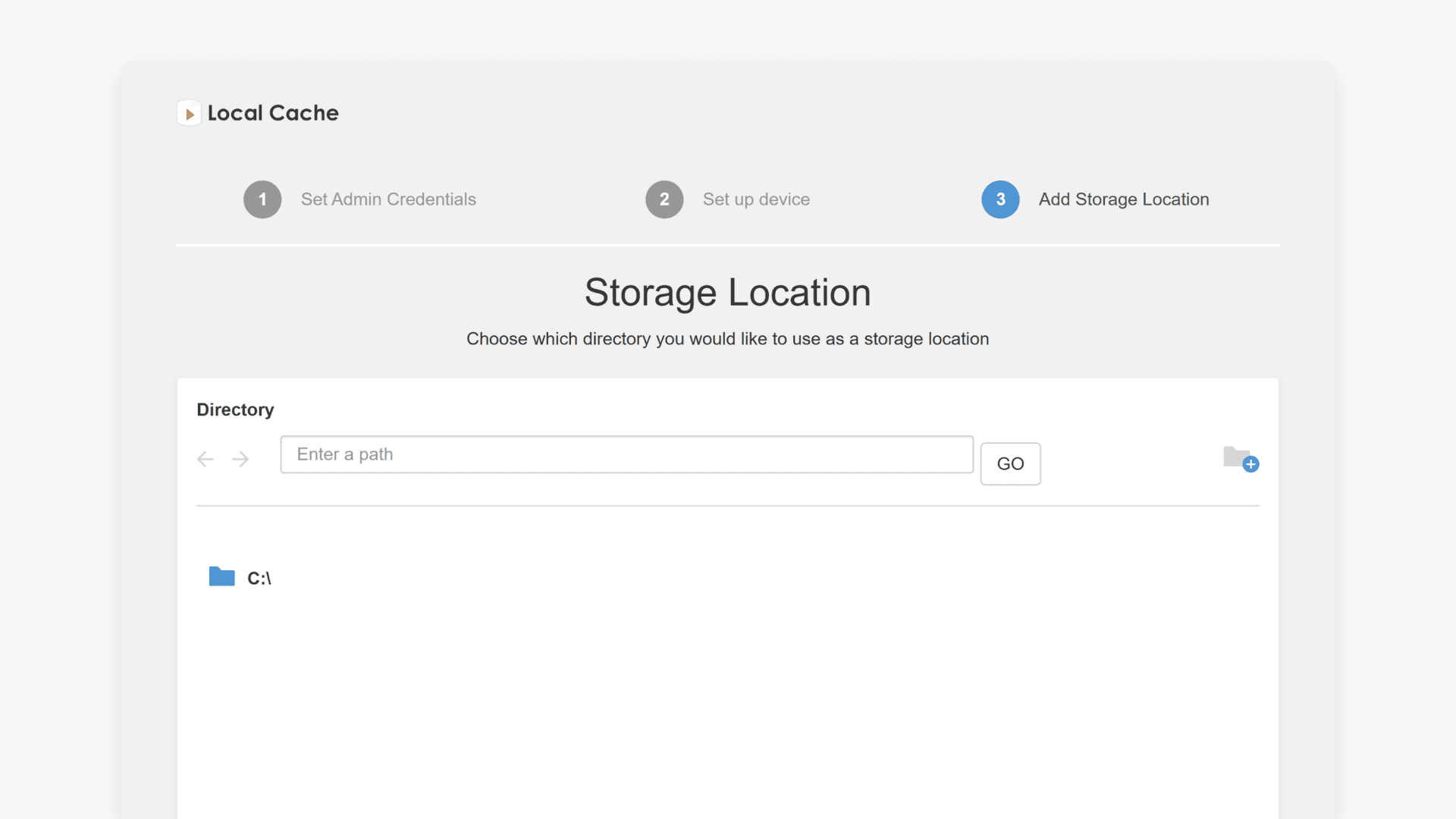Advance the setup wizard via step 3 indicator

pyautogui.click(x=1000, y=199)
